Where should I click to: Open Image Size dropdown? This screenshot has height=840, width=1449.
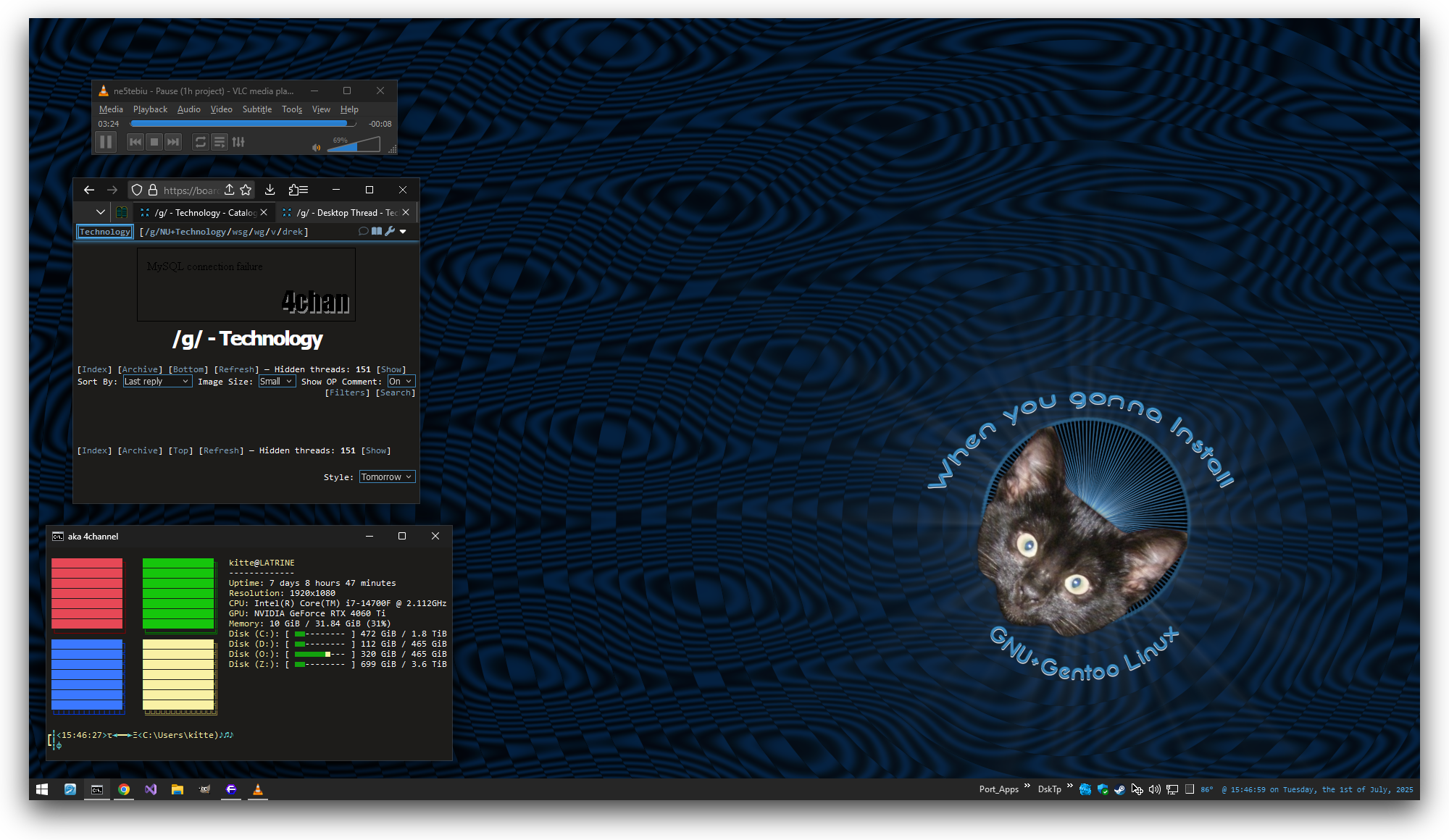277,382
